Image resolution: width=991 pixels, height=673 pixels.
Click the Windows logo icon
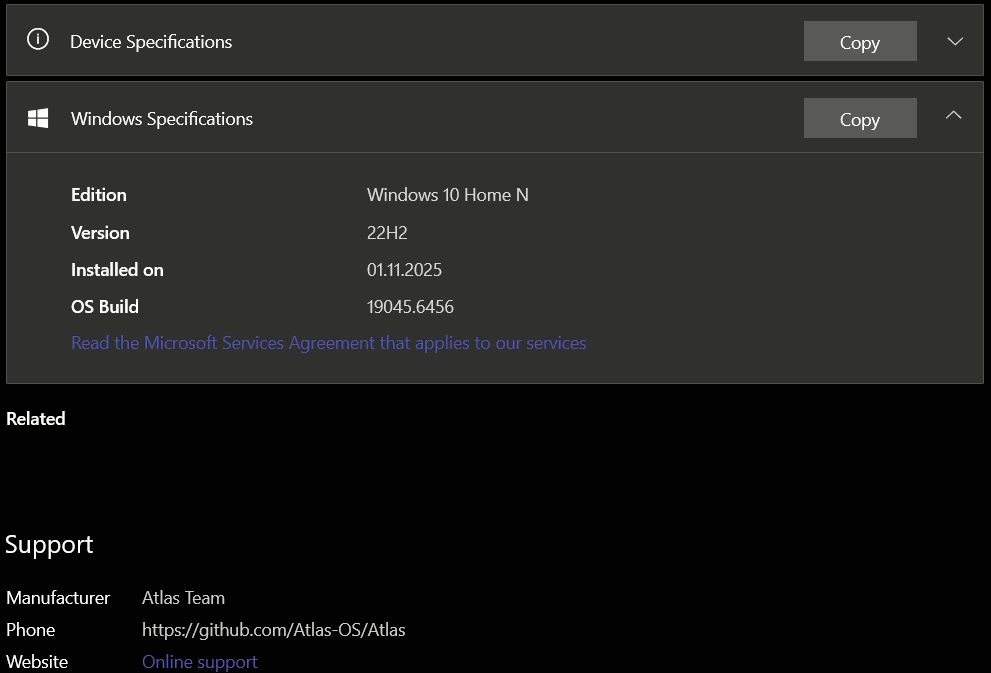click(38, 118)
